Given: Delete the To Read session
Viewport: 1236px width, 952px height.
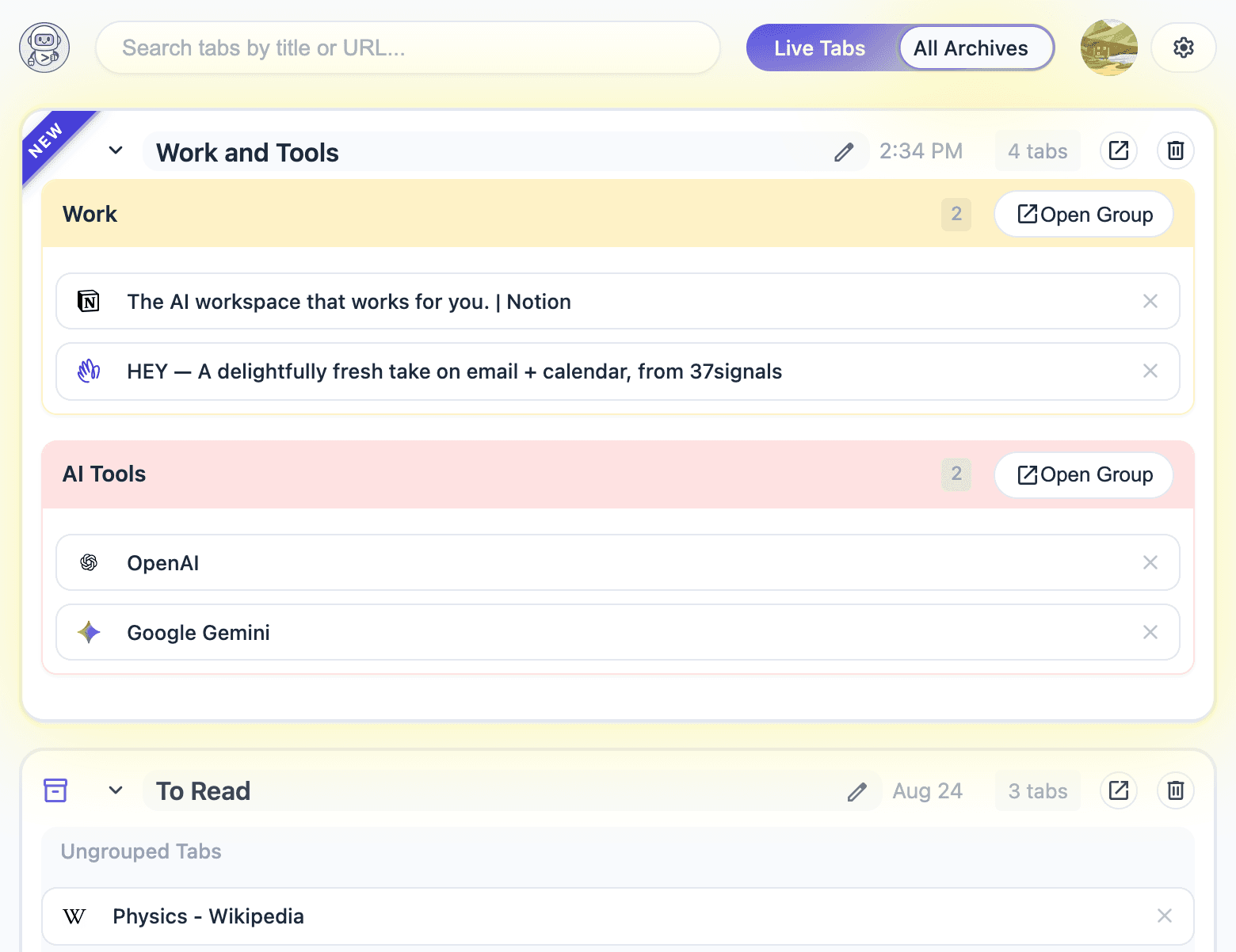Looking at the screenshot, I should [1176, 790].
